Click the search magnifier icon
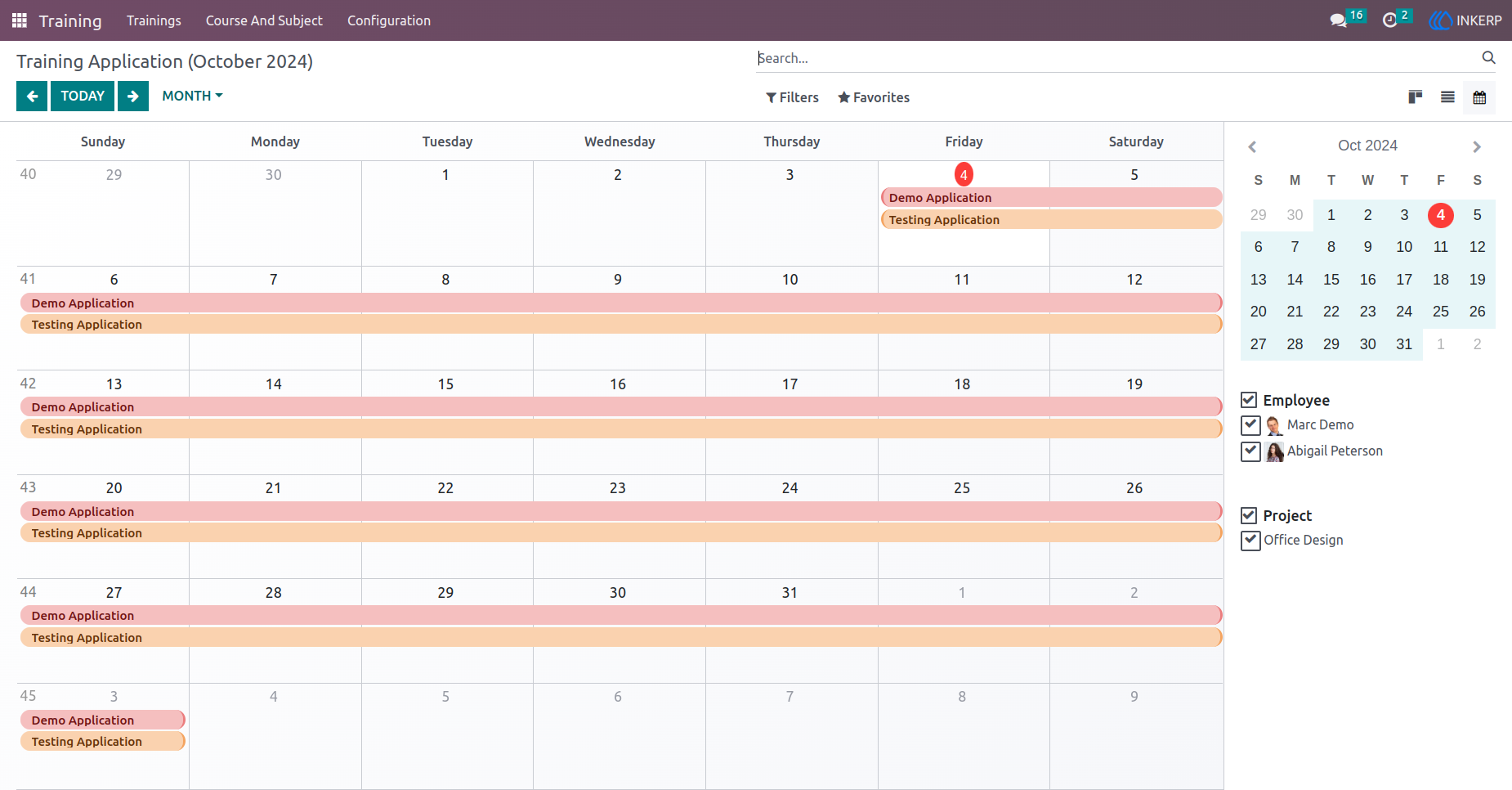Viewport: 1512px width, 790px height. pos(1488,57)
